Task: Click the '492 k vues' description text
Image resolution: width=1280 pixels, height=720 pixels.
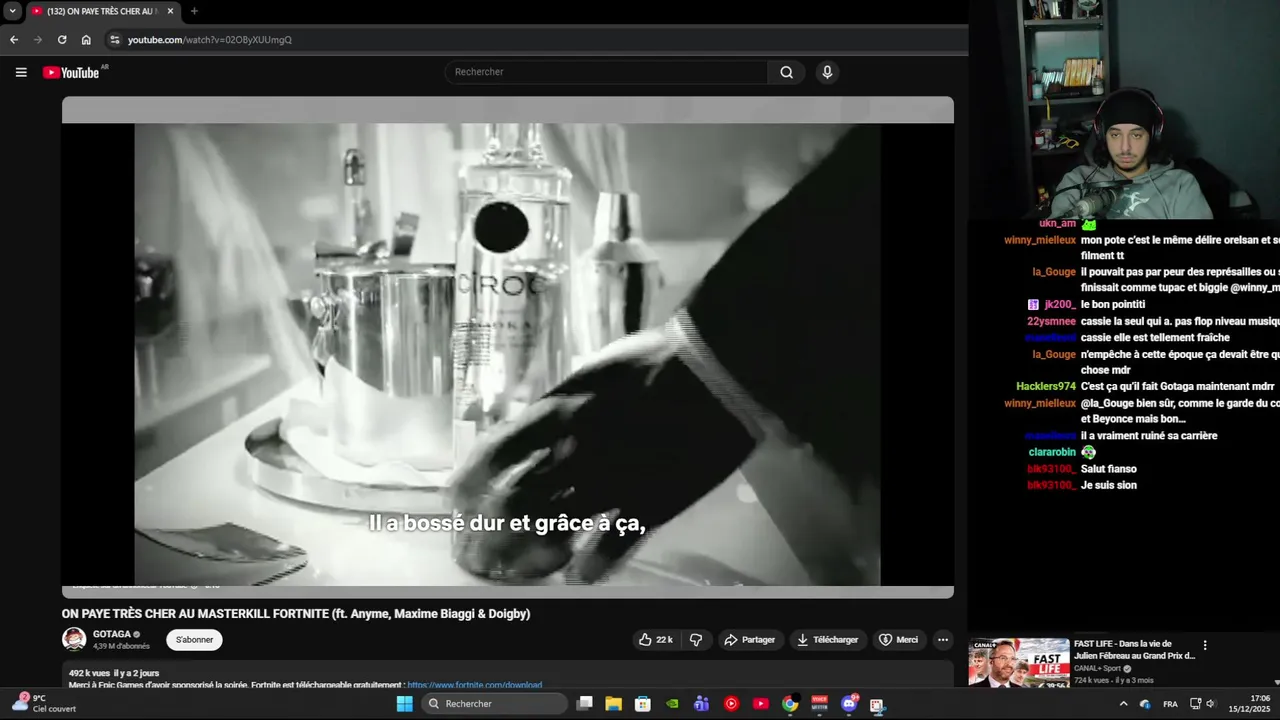Action: pyautogui.click(x=89, y=673)
